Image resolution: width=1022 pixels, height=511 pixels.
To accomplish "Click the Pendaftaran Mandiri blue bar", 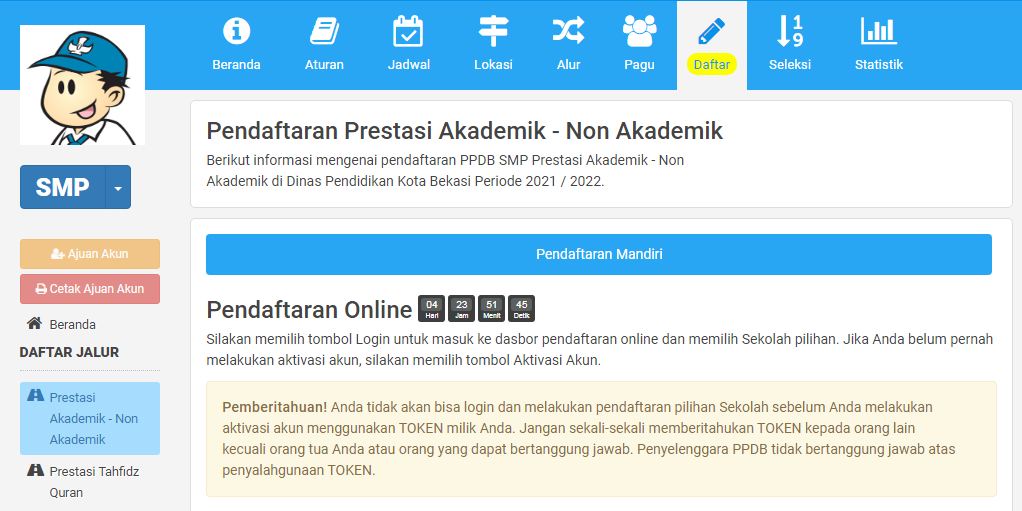I will click(598, 254).
